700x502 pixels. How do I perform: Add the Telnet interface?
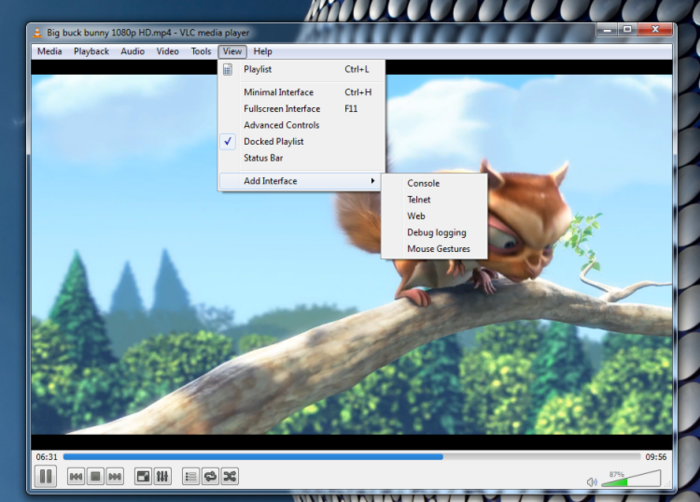click(434, 200)
